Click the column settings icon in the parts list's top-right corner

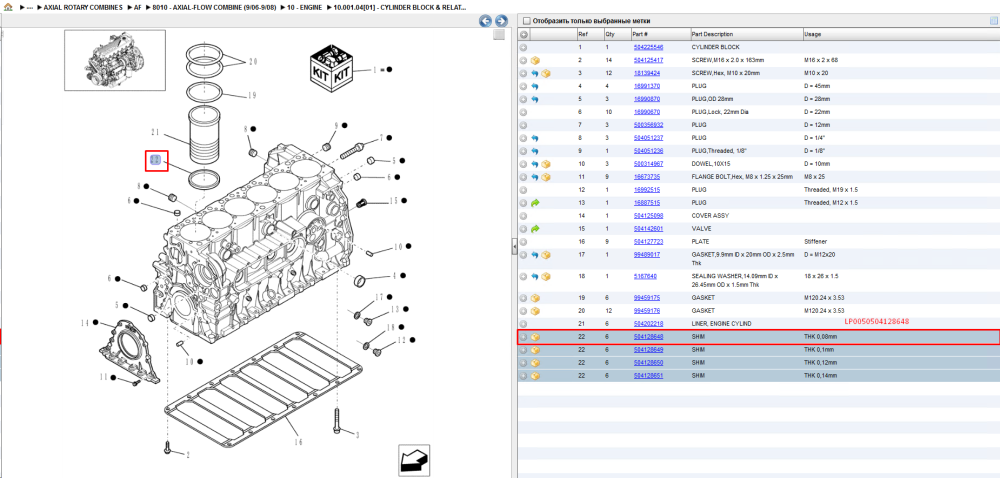[994, 21]
